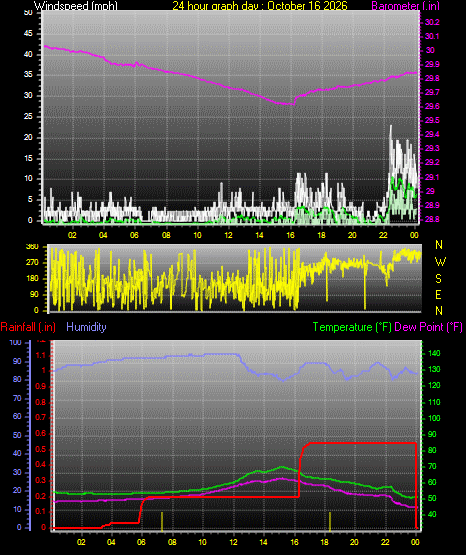Click the "30.2" barometer axis value

pos(432,22)
